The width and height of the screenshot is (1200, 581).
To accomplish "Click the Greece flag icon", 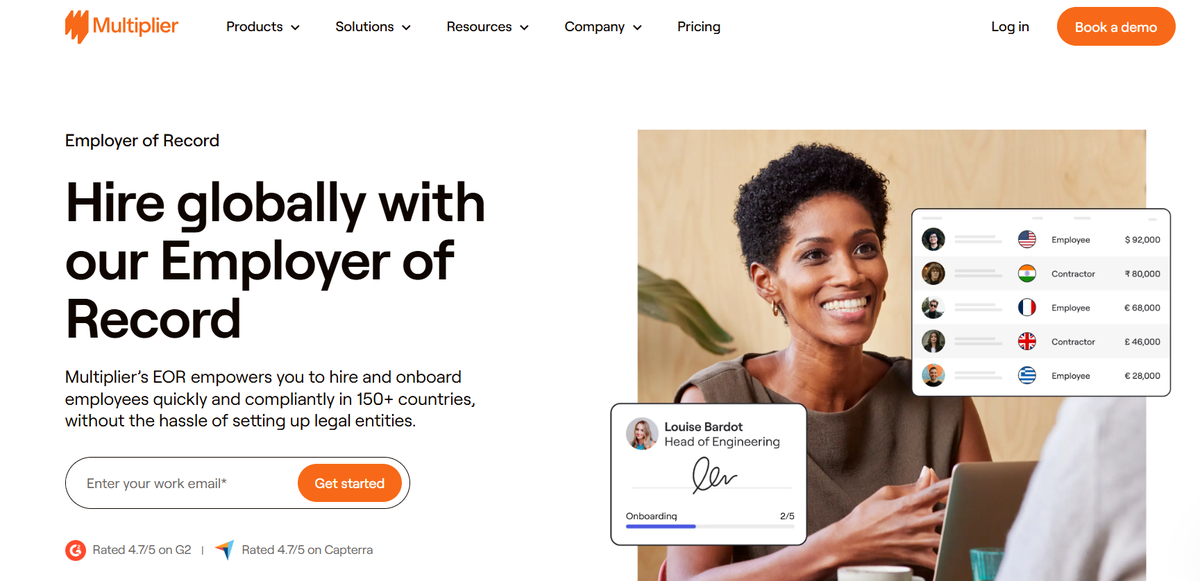I will (x=1027, y=376).
